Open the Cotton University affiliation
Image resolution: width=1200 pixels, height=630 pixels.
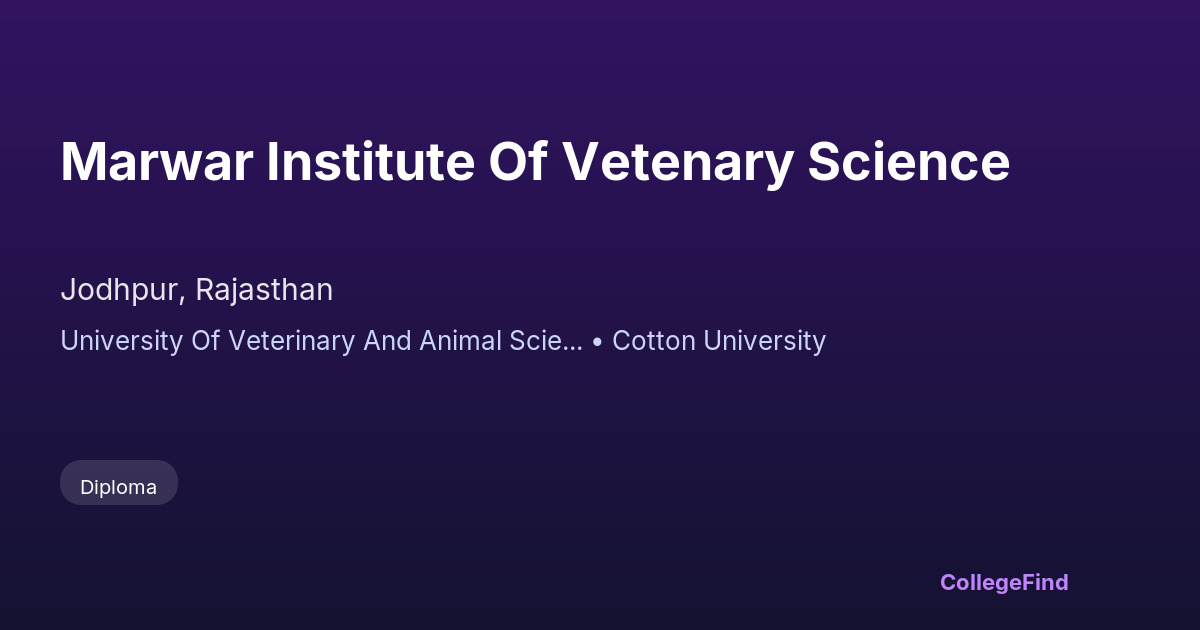(x=719, y=341)
